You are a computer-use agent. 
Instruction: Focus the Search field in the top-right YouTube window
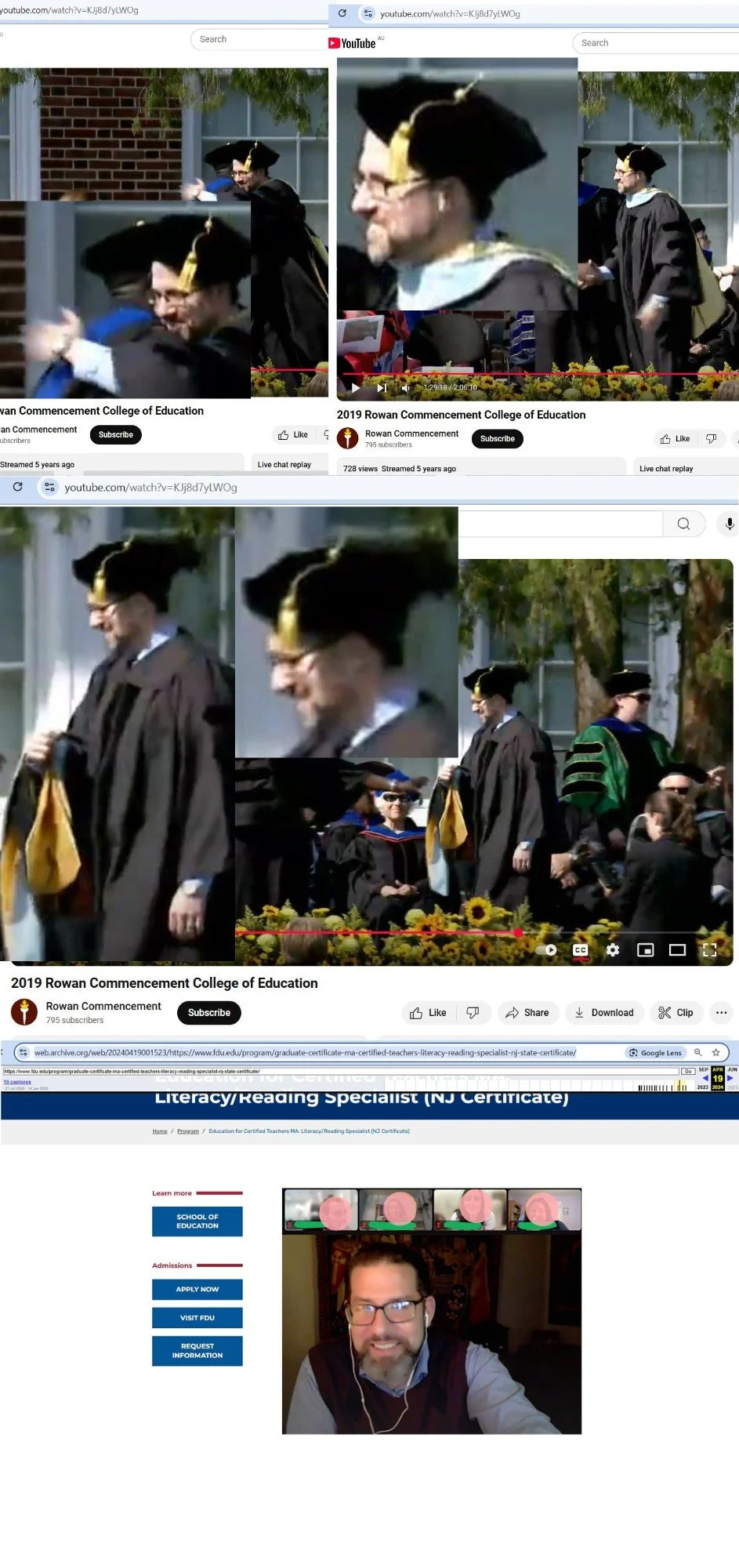pyautogui.click(x=656, y=43)
